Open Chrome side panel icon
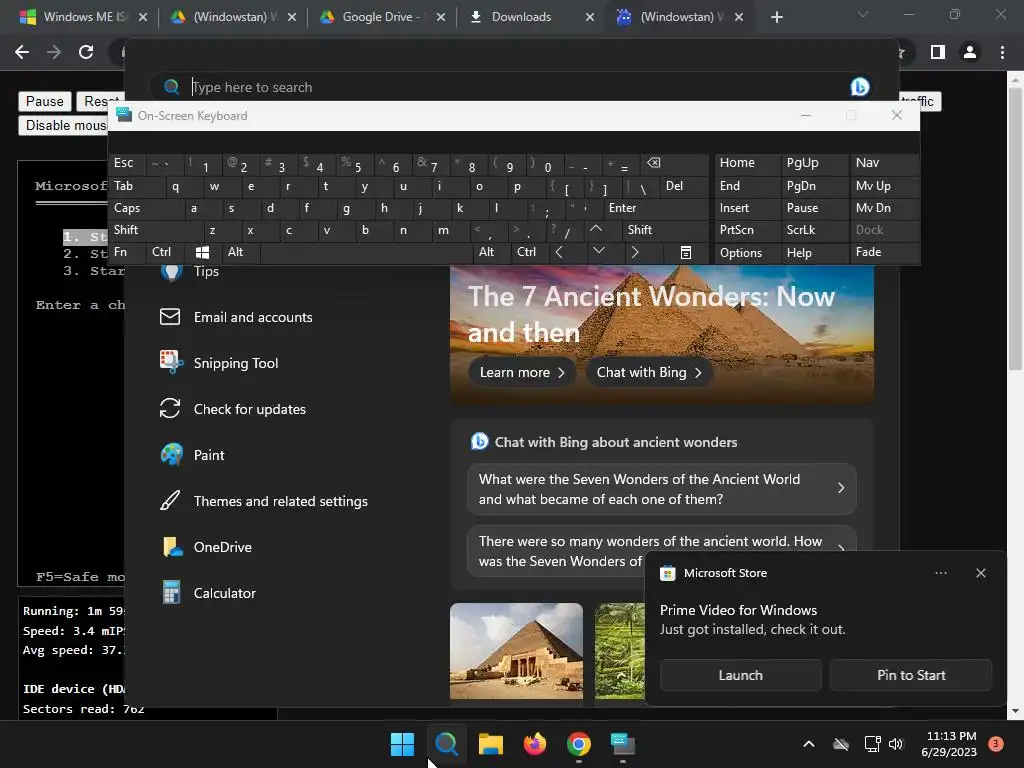Viewport: 1024px width, 768px height. pos(938,52)
